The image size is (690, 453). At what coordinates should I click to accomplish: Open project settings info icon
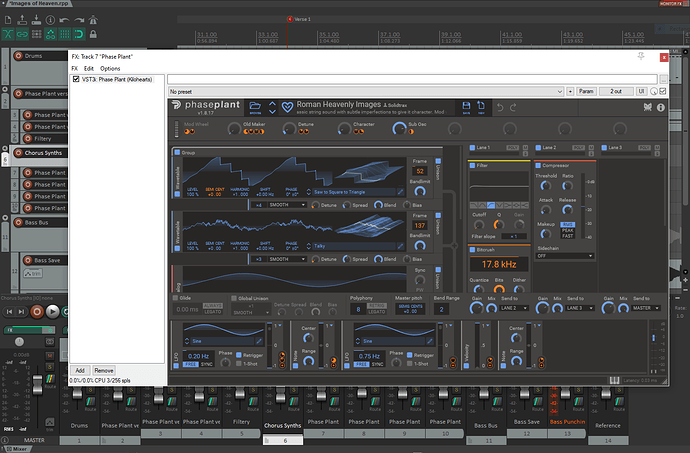[50, 20]
